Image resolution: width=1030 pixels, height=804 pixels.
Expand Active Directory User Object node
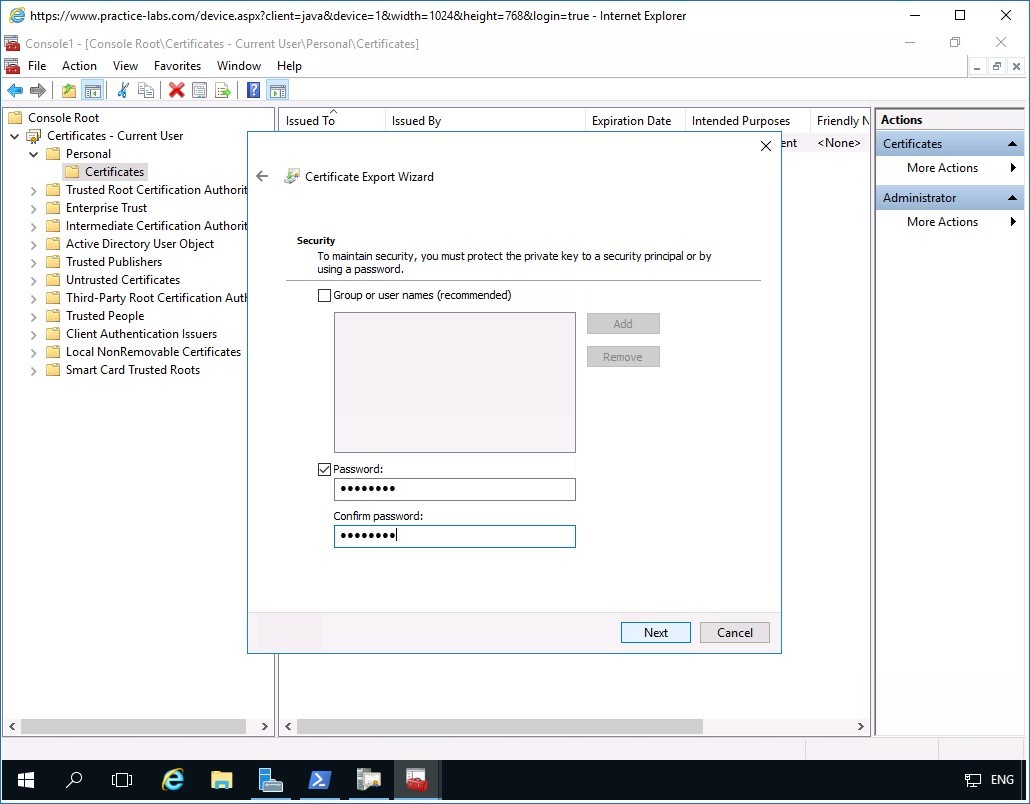[x=34, y=244]
